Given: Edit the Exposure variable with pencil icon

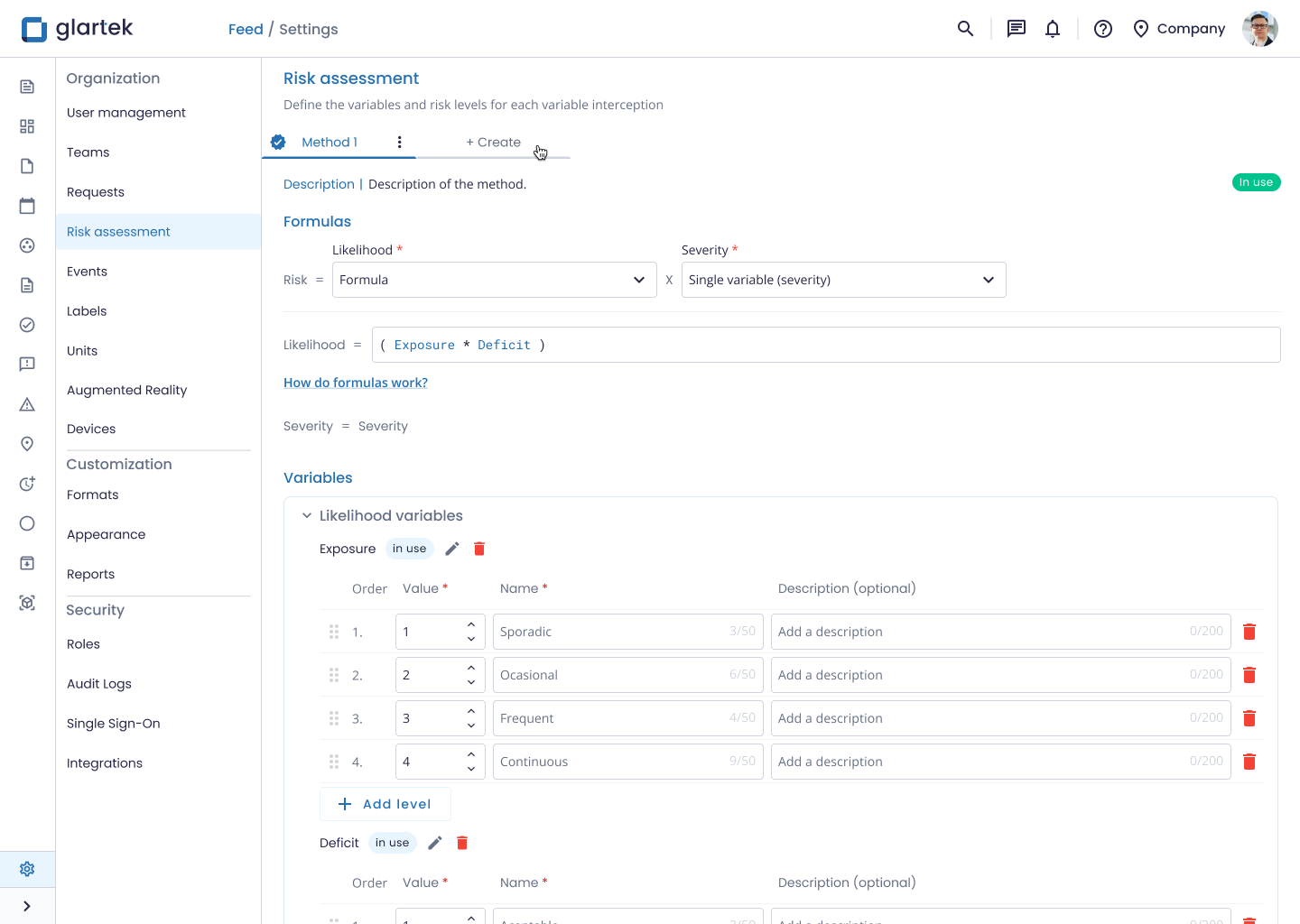Looking at the screenshot, I should pyautogui.click(x=452, y=549).
